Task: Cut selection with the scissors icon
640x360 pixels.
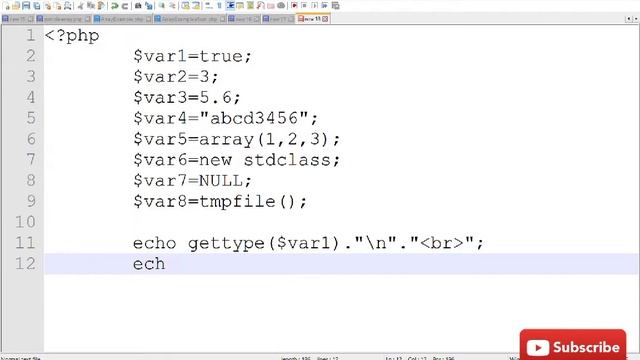Action: tap(81, 6)
